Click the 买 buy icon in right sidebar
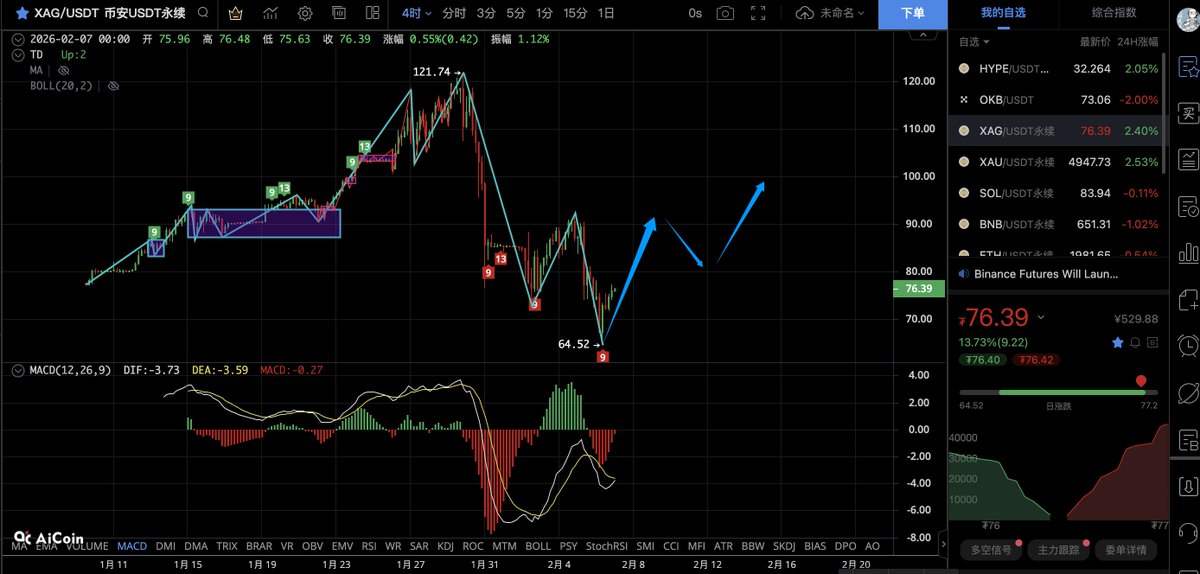The height and width of the screenshot is (574, 1200). point(1188,113)
